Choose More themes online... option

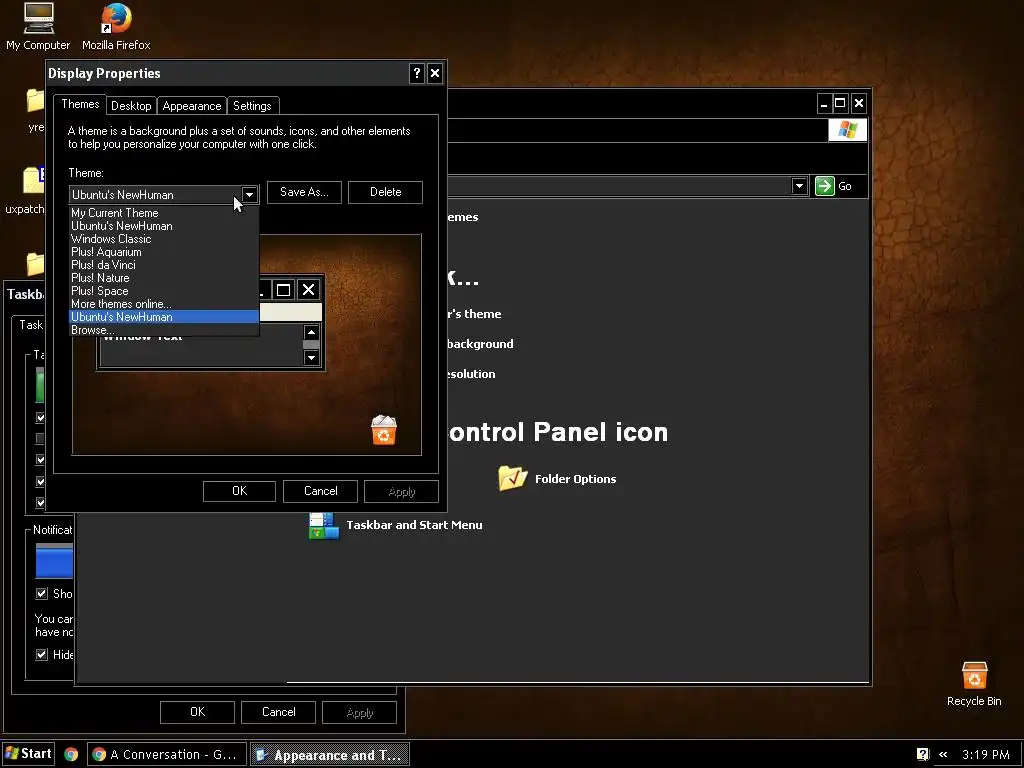pyautogui.click(x=164, y=304)
